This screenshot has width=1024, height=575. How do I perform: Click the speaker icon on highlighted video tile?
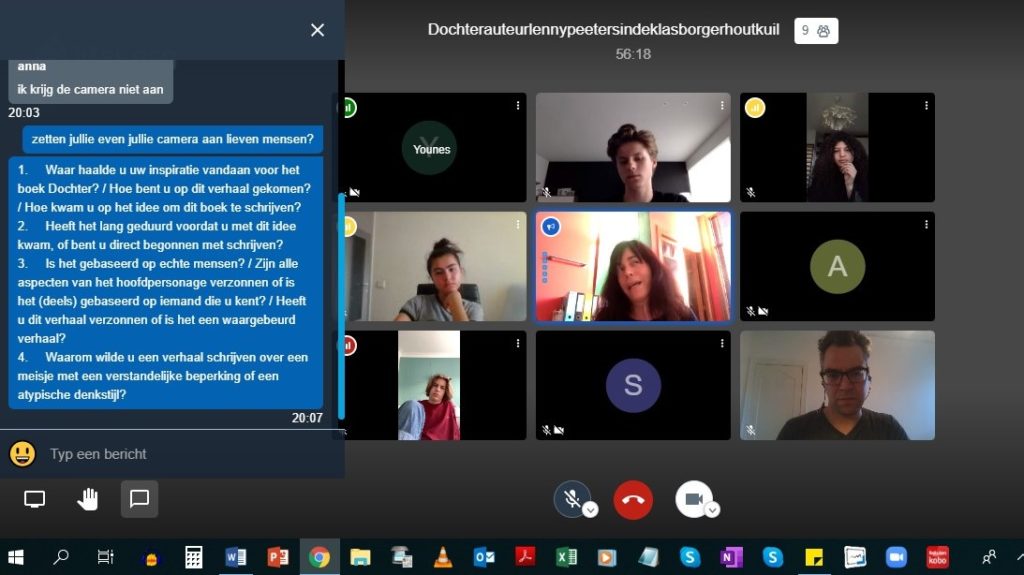click(549, 227)
